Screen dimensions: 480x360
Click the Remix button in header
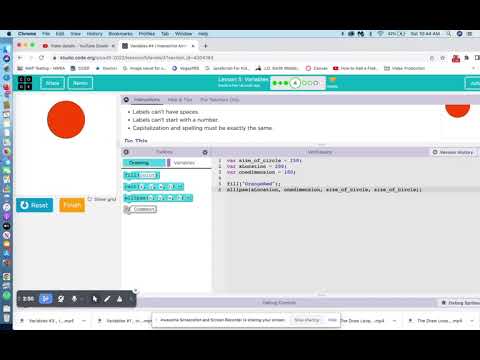pos(80,83)
